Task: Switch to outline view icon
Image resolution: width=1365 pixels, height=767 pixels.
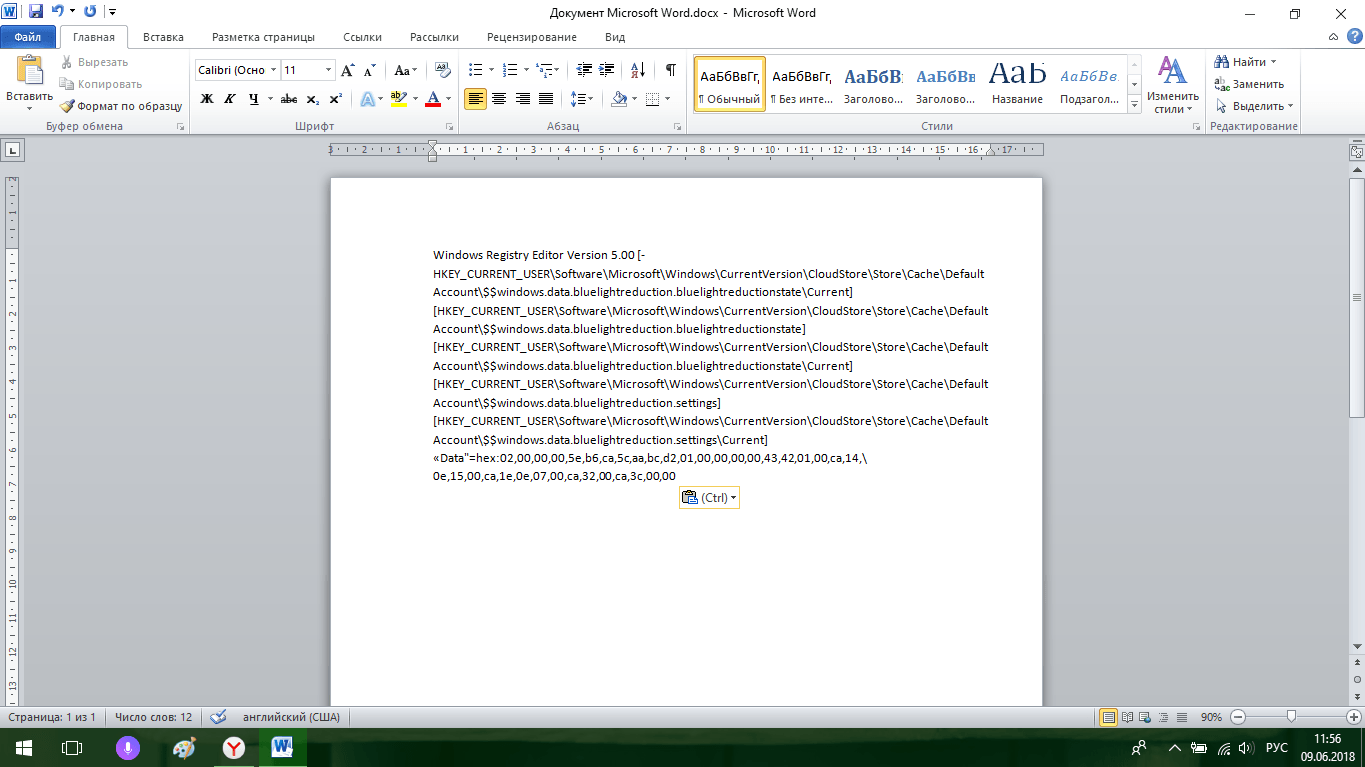Action: (x=1164, y=717)
